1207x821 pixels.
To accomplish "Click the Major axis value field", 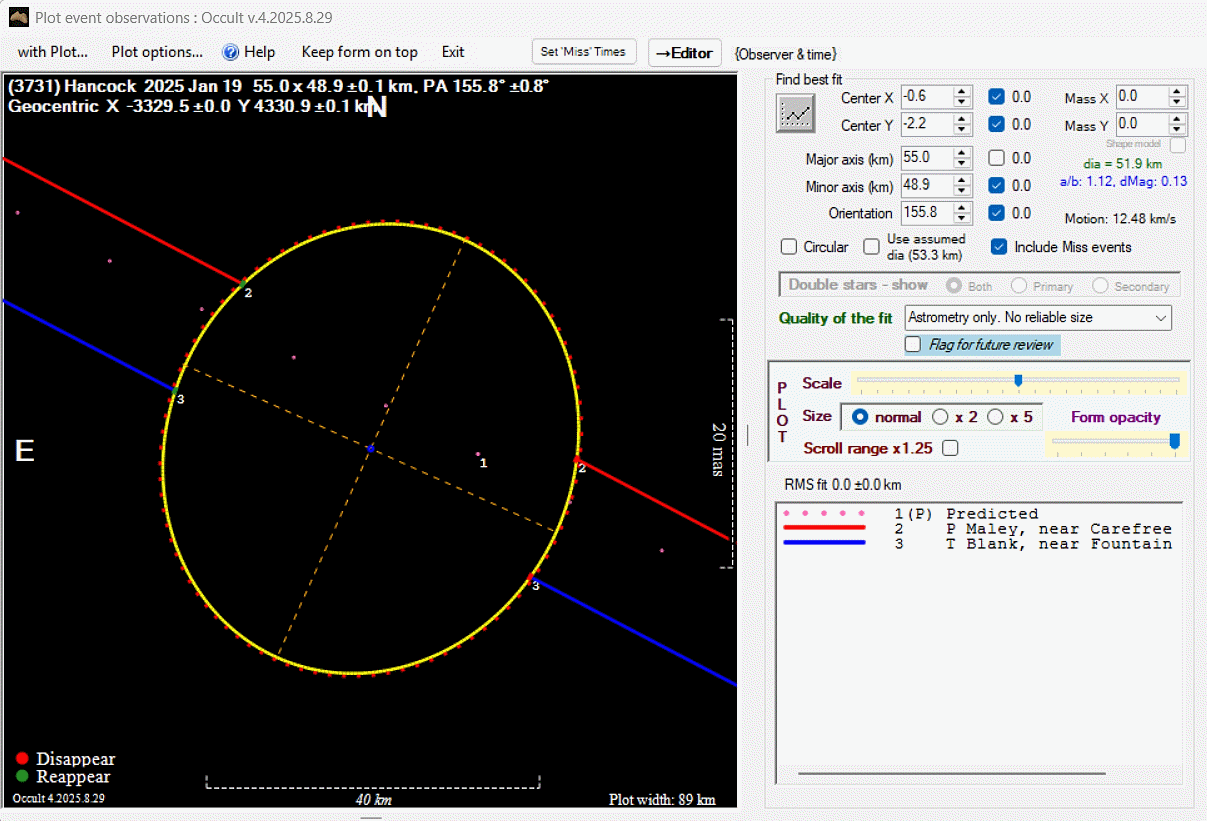I will click(926, 158).
